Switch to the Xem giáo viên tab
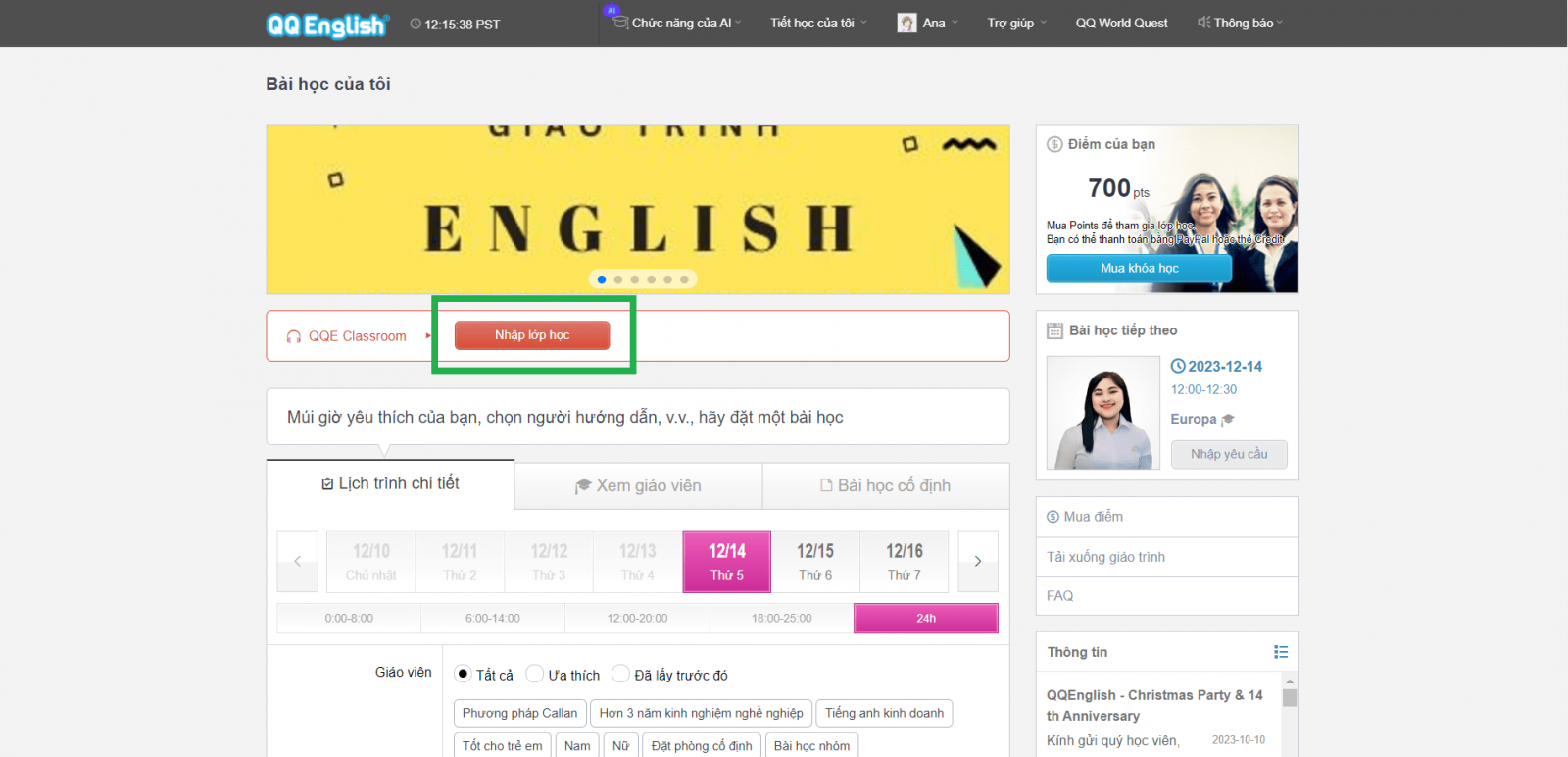Viewport: 1568px width, 757px height. [638, 485]
